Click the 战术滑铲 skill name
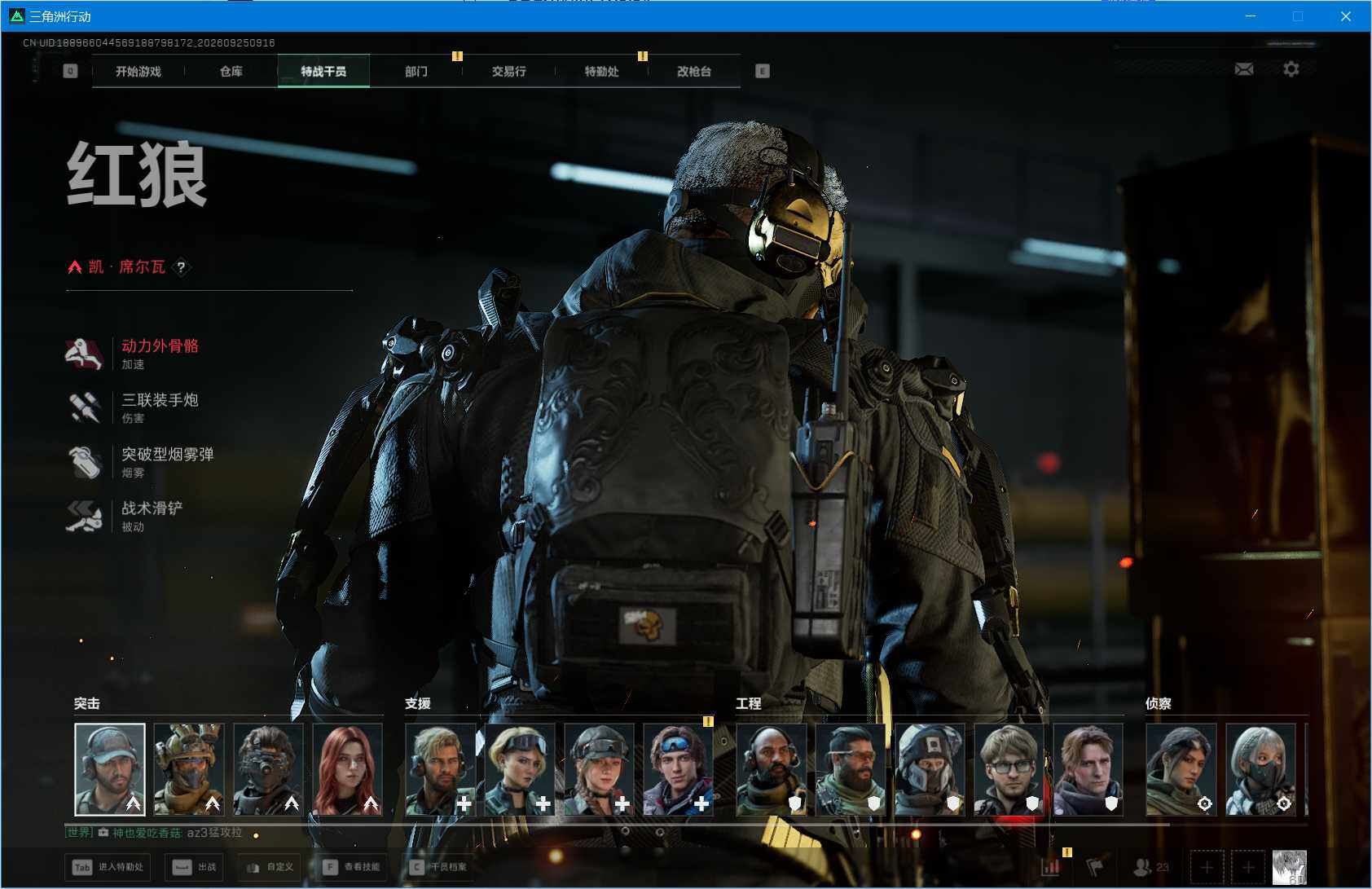 [x=152, y=508]
